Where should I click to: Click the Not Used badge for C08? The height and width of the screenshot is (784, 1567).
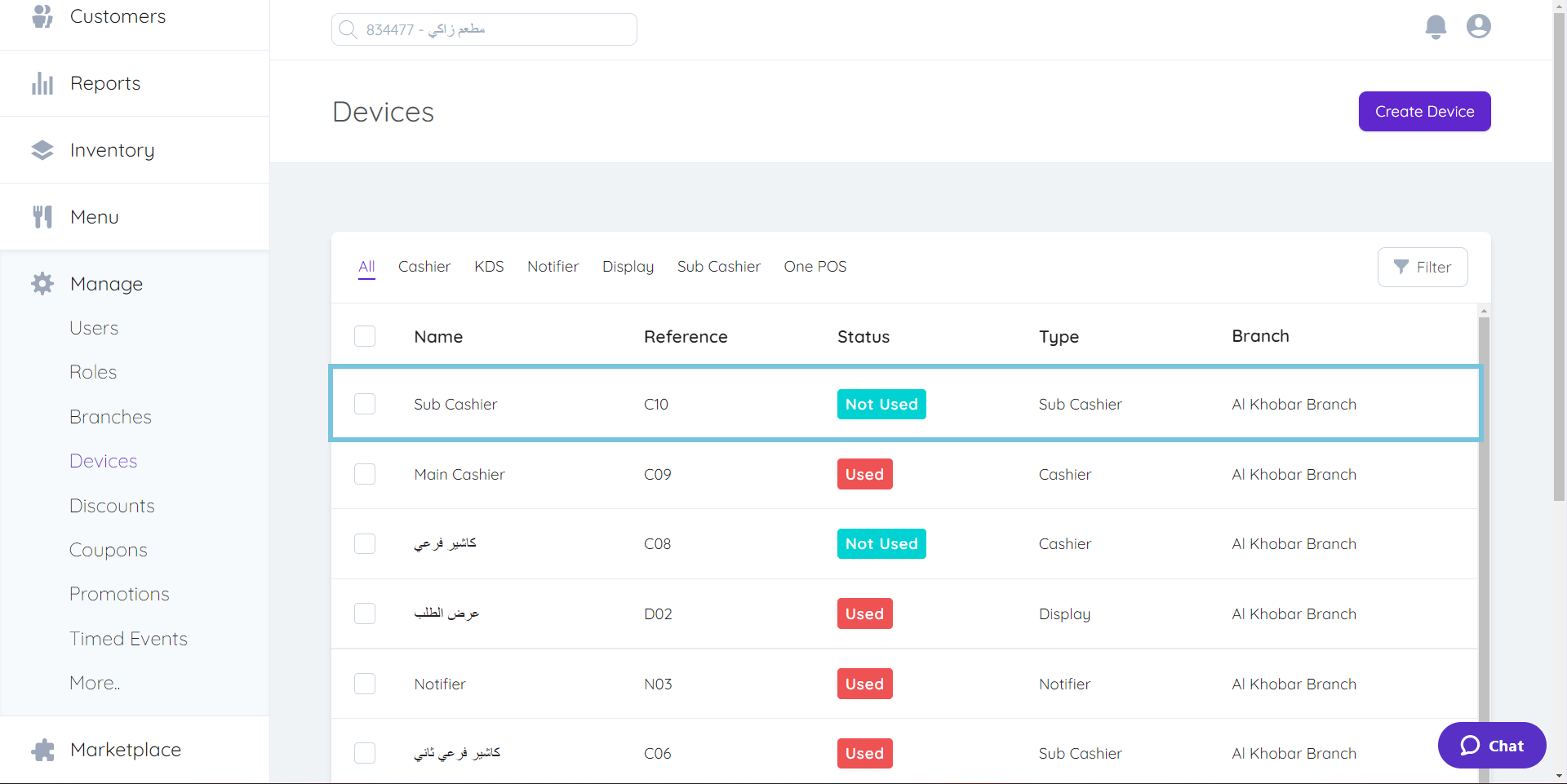click(x=881, y=543)
